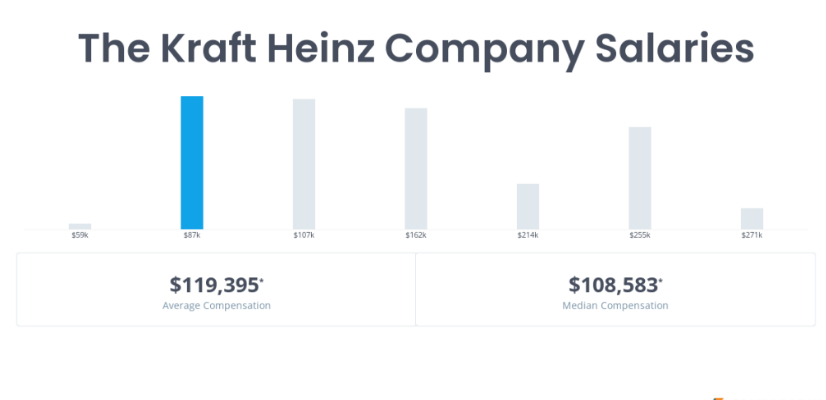This screenshot has width=826, height=400.
Task: Select the Median Compensation caption text
Action: tap(615, 305)
